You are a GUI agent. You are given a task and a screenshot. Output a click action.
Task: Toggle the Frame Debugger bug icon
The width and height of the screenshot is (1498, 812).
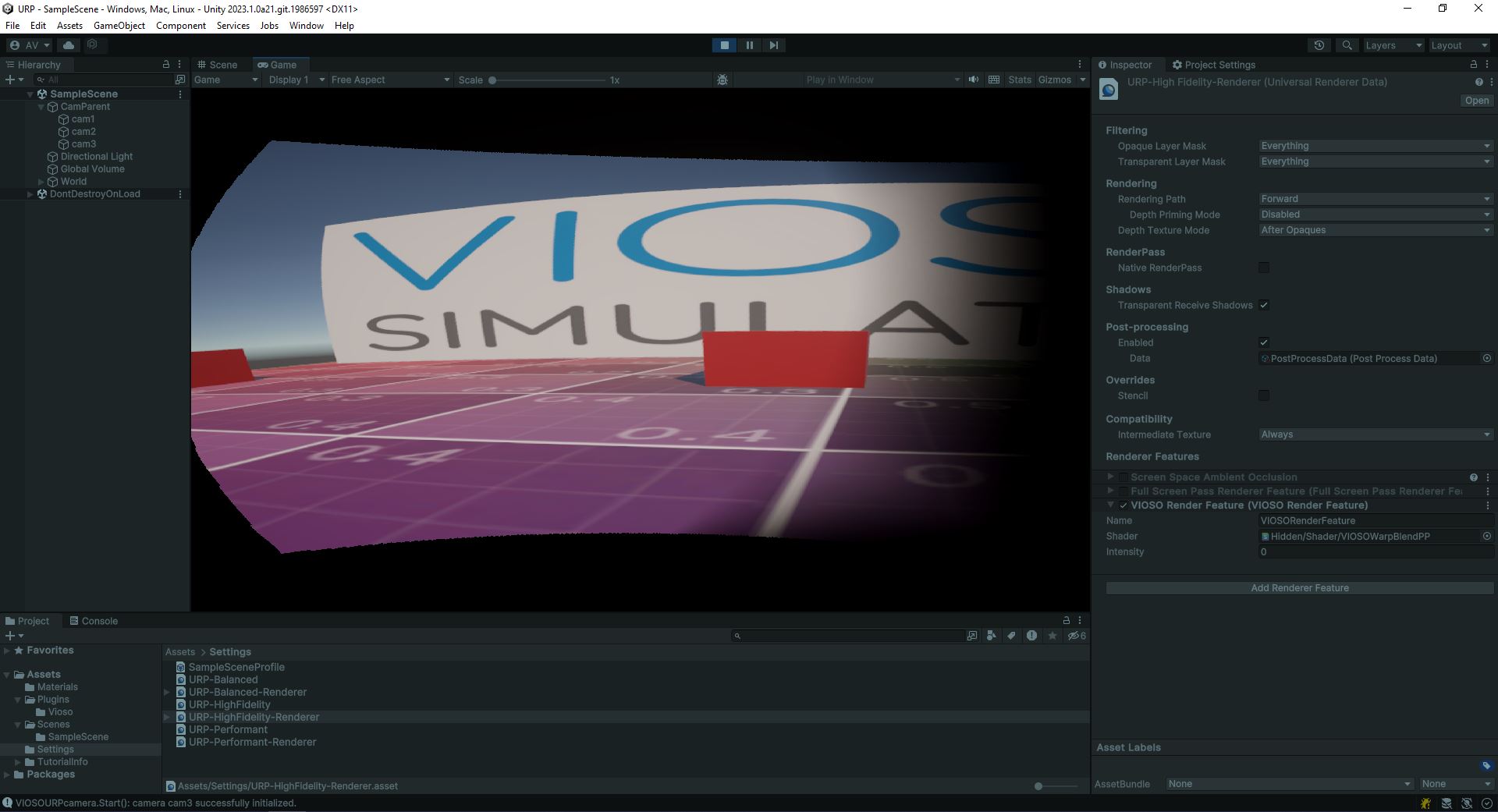click(x=722, y=80)
